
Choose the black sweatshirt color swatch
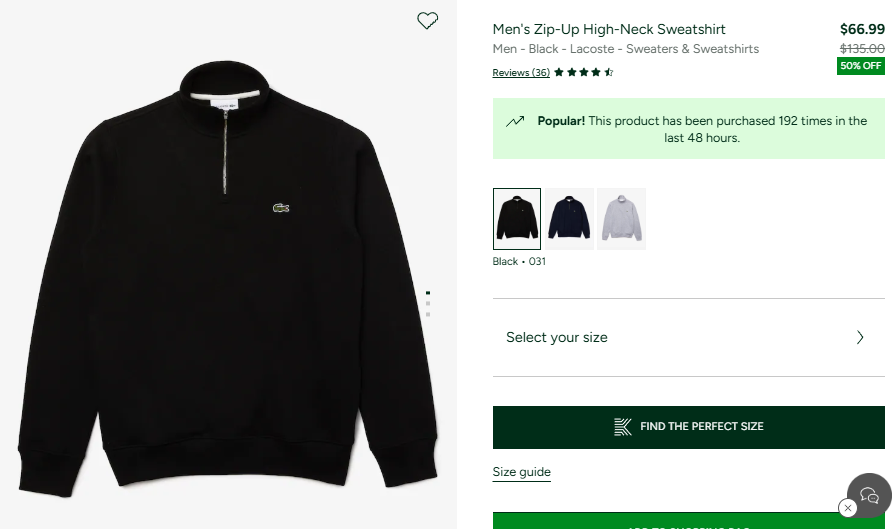(517, 218)
